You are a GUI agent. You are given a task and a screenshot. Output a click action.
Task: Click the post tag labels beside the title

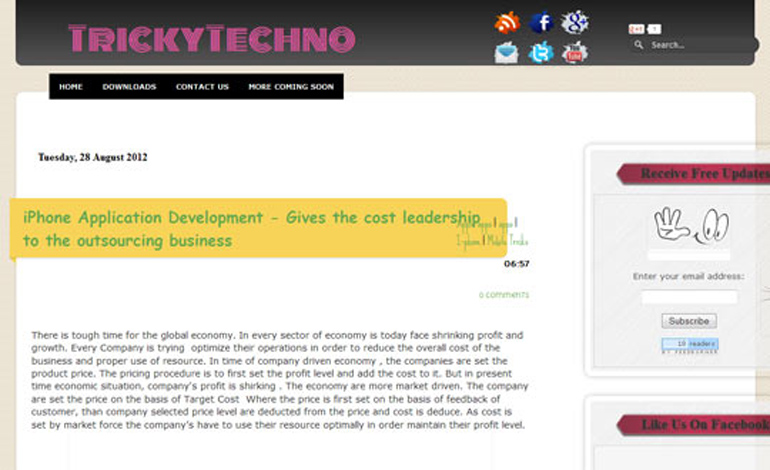click(493, 232)
